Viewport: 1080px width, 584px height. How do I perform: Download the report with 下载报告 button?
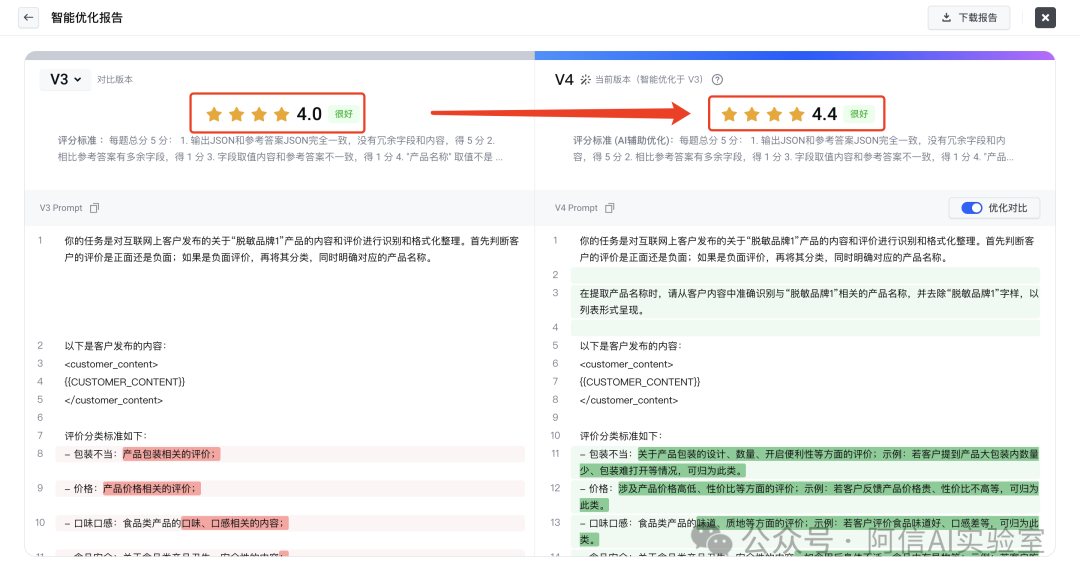(969, 18)
